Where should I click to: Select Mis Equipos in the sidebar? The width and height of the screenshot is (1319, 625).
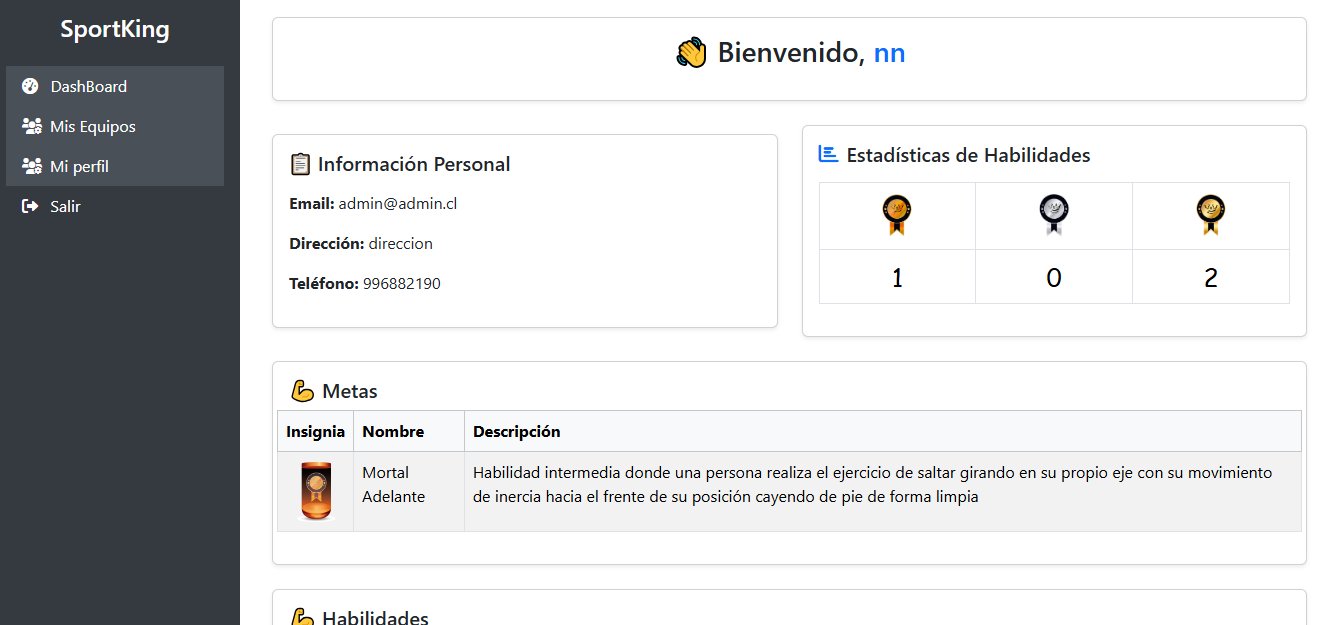[93, 126]
